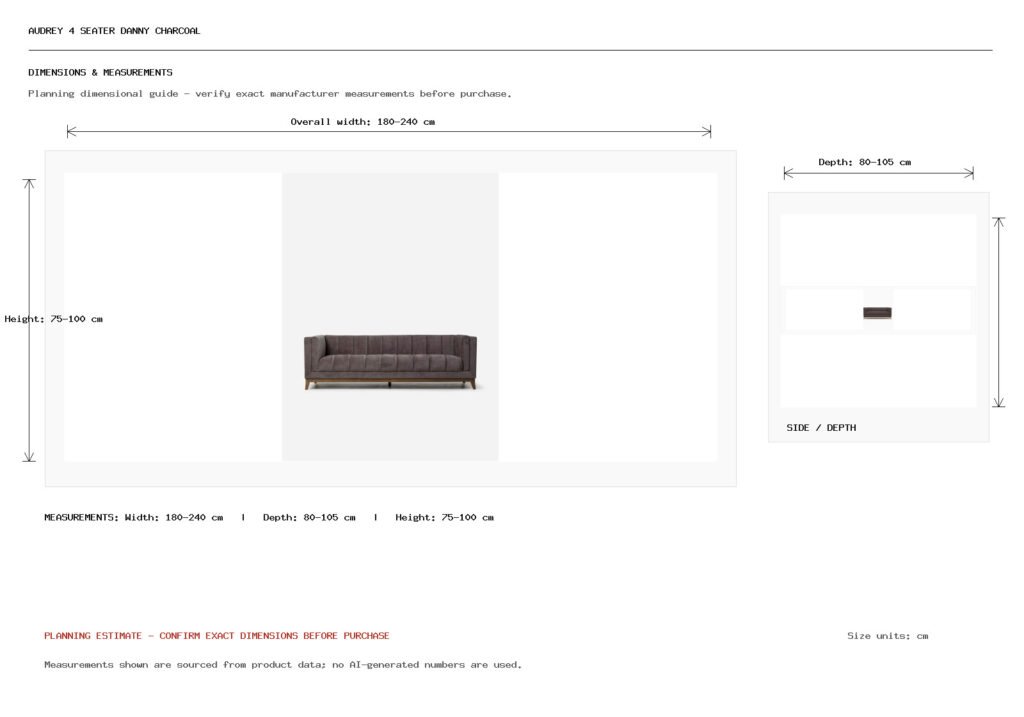Select the "SIDE / DEPTH" caption

click(x=821, y=428)
